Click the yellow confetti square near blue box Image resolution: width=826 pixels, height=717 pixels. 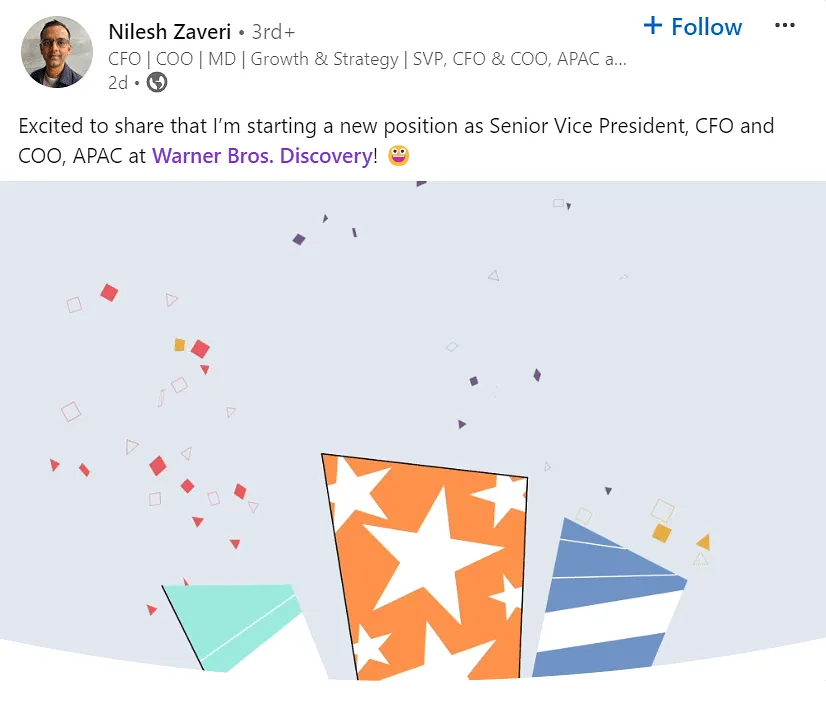[661, 533]
